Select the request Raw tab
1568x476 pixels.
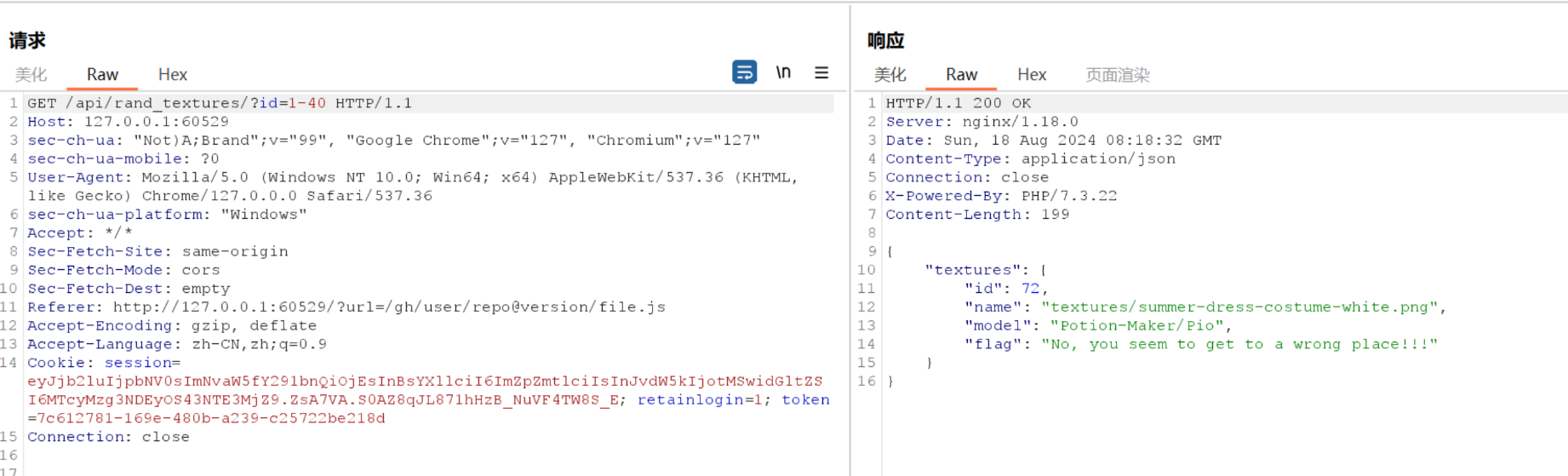point(102,75)
